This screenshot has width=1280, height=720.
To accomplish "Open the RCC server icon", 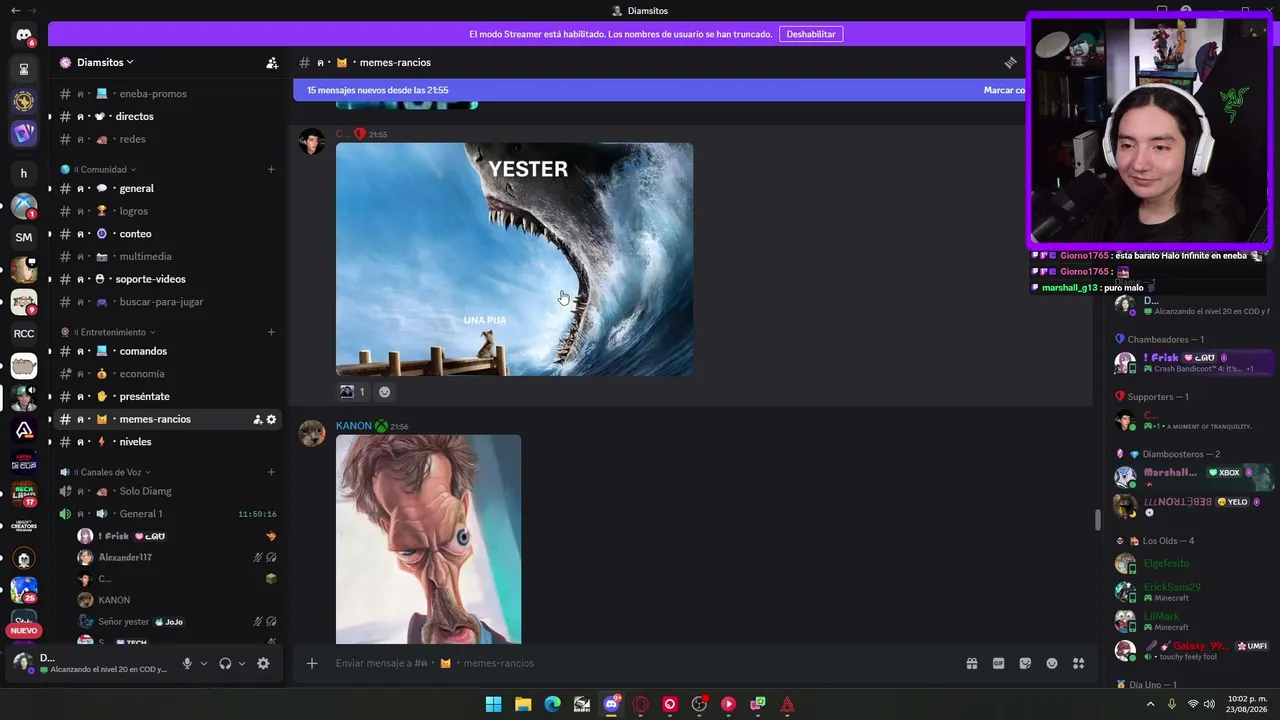I will coord(24,334).
